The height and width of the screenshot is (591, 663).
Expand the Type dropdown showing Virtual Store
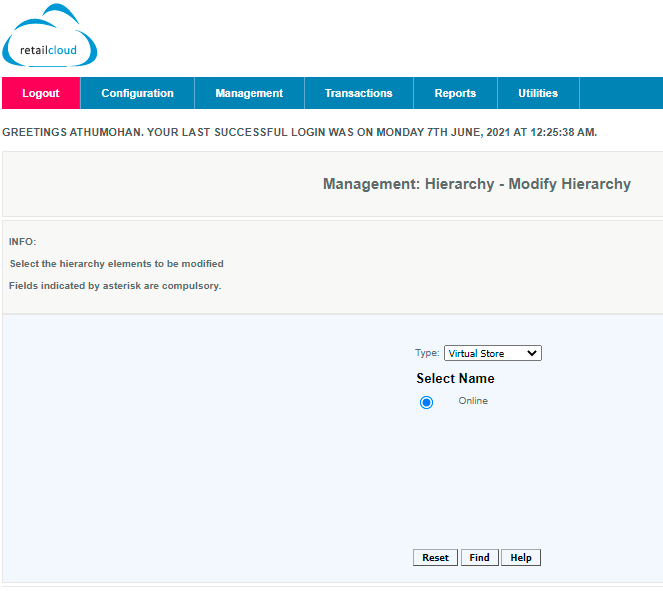(493, 353)
